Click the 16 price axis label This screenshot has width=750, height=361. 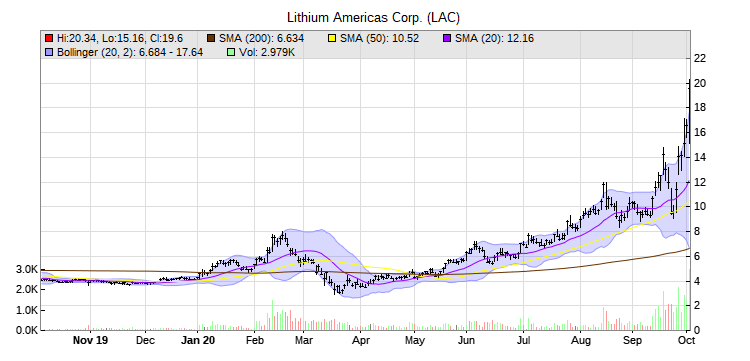tap(699, 133)
